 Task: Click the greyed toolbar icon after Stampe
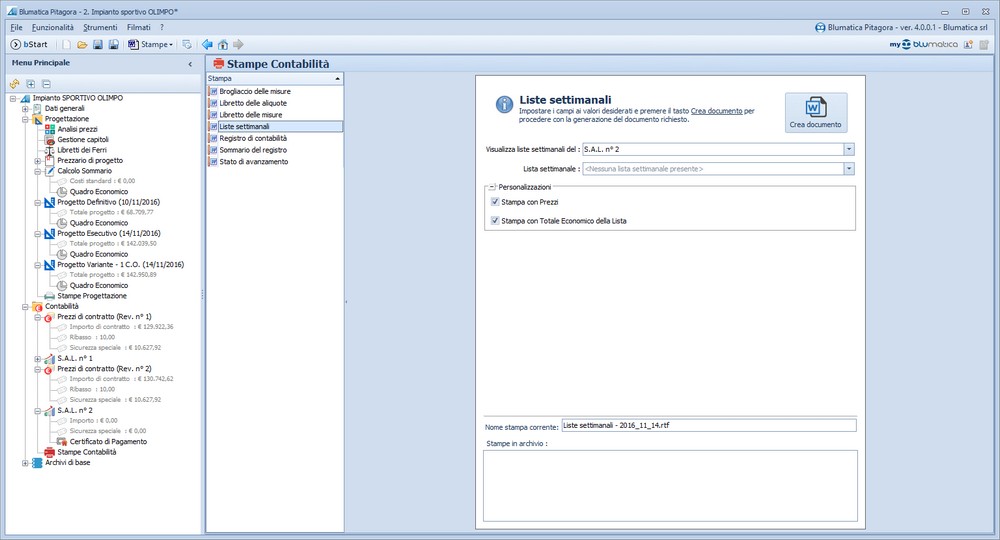coord(186,45)
